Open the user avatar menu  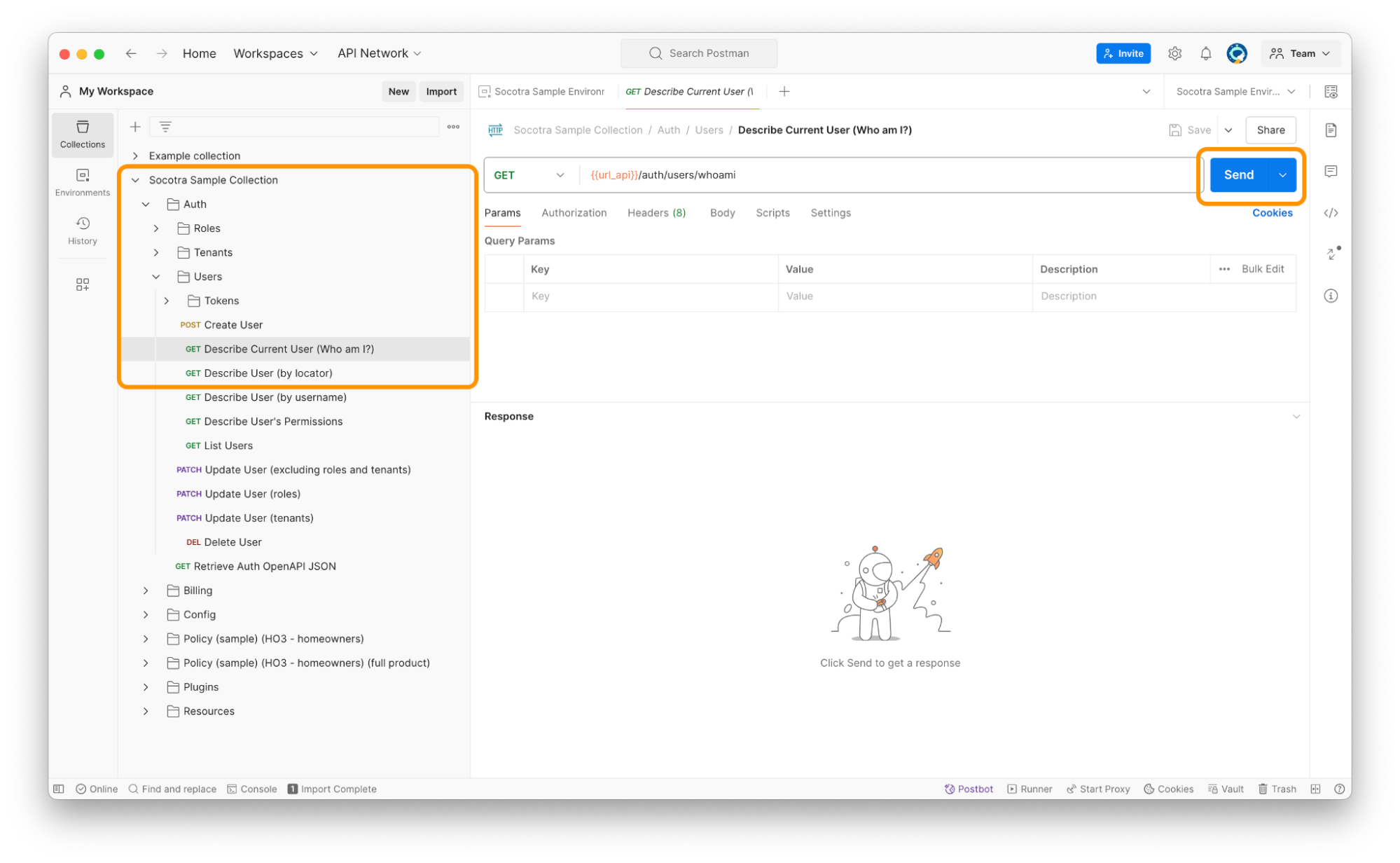(1237, 53)
